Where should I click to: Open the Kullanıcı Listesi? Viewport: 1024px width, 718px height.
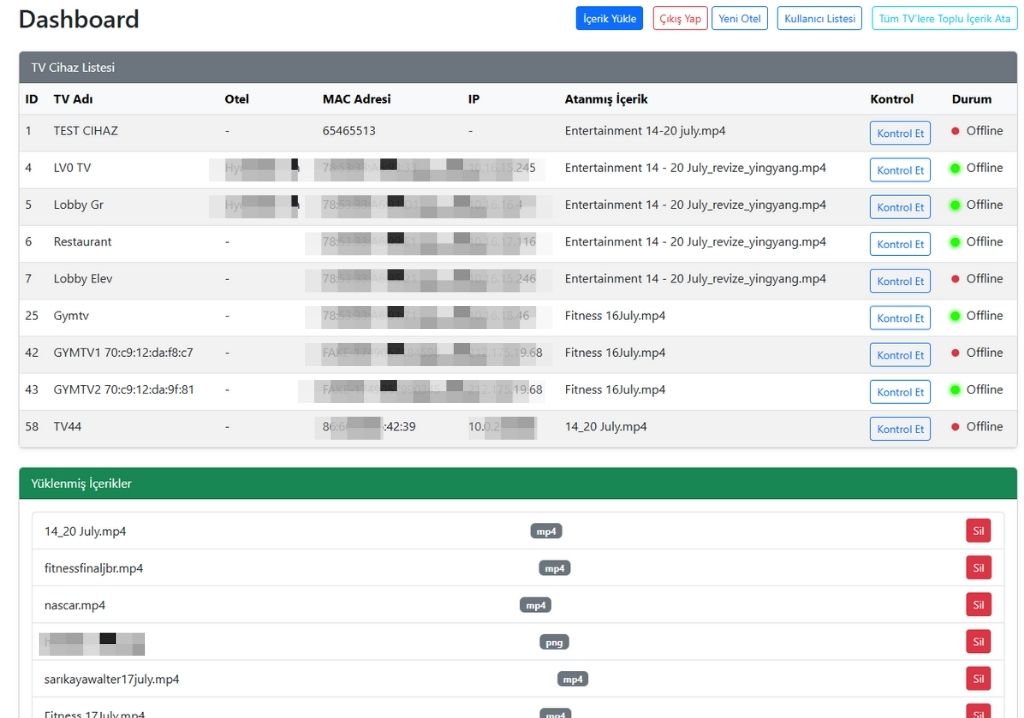coord(817,18)
